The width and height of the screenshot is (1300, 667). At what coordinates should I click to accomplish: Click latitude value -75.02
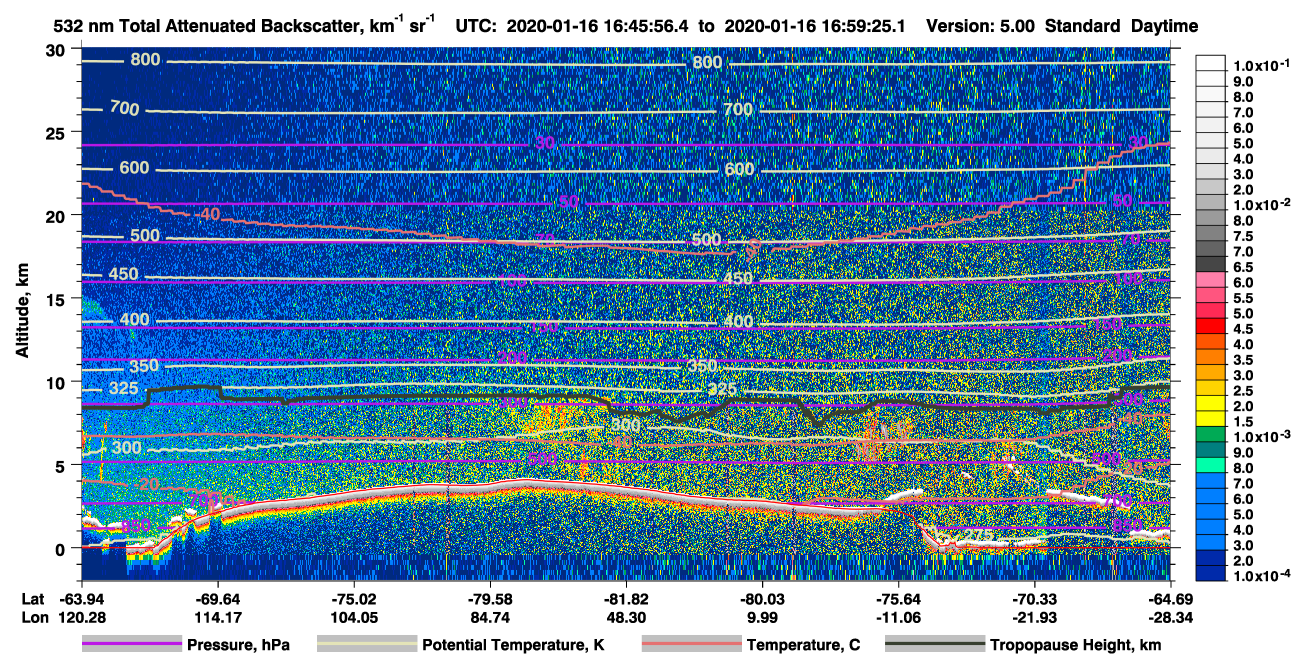[x=354, y=599]
